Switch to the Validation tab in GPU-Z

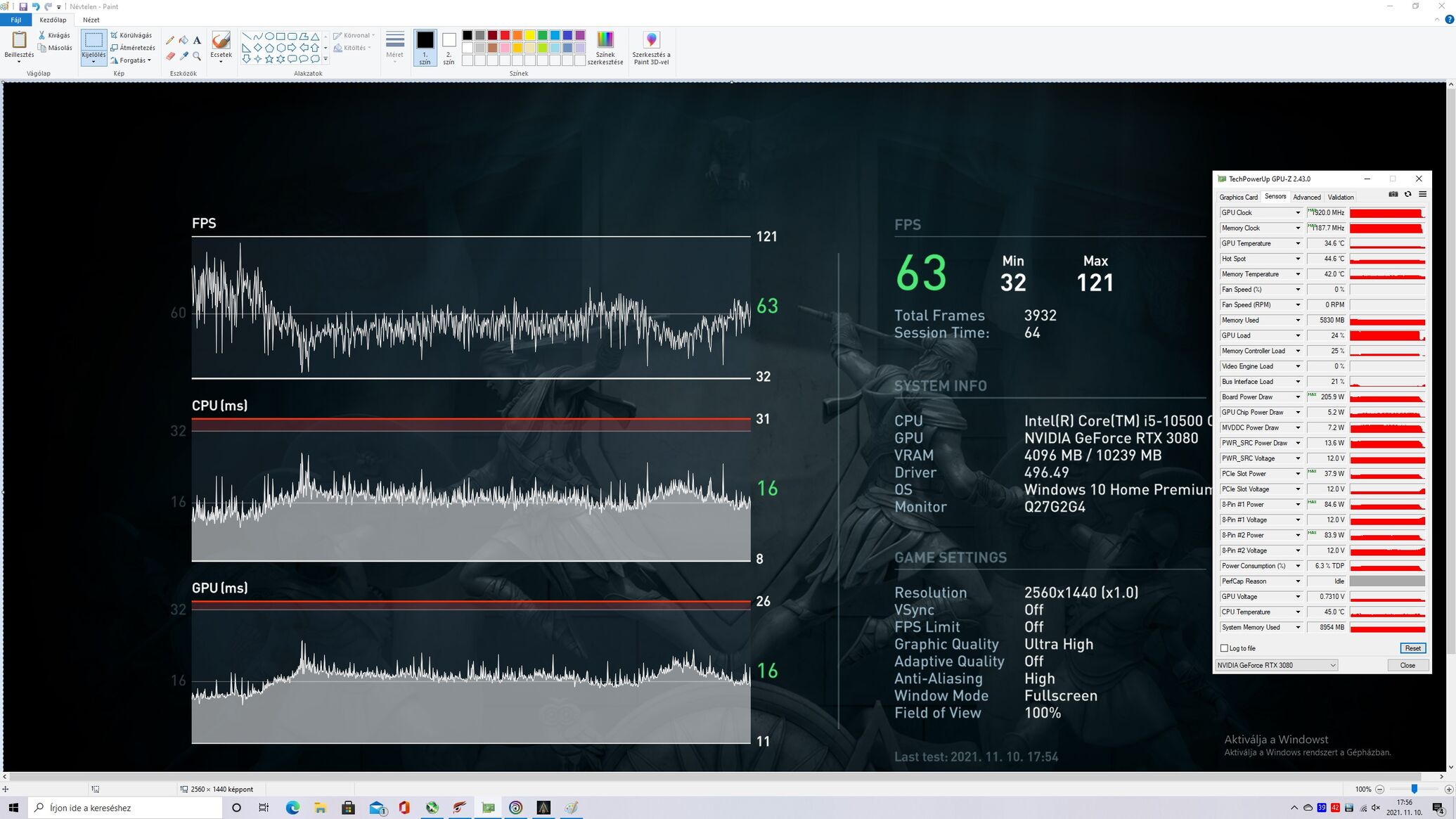1340,198
